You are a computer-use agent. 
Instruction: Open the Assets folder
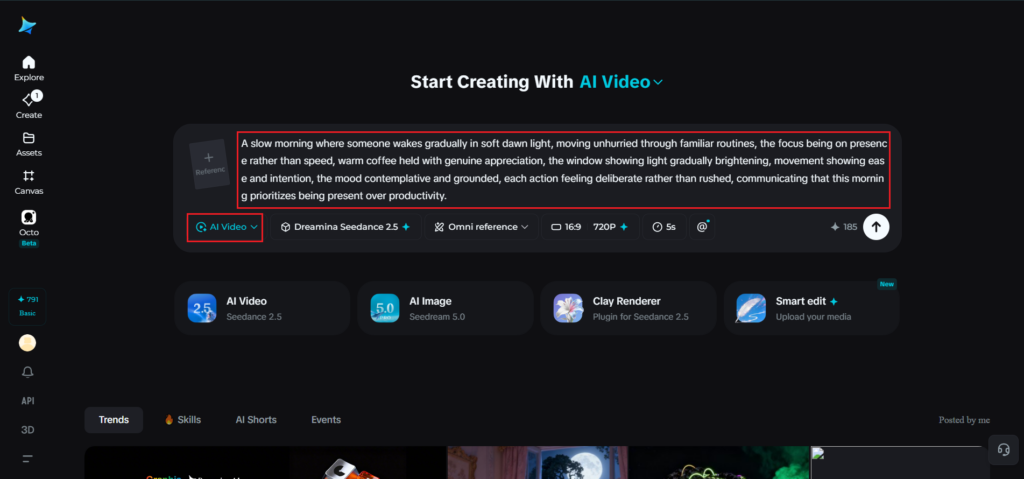click(x=29, y=144)
